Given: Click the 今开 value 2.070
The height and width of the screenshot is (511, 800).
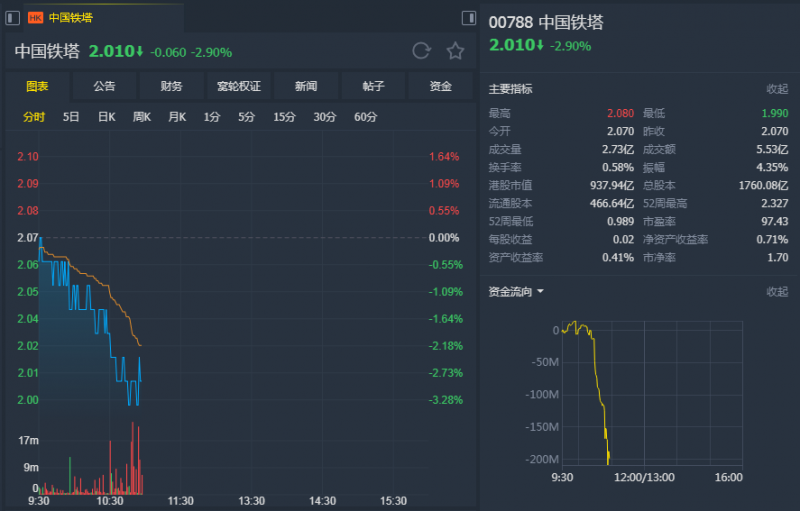Looking at the screenshot, I should point(620,131).
